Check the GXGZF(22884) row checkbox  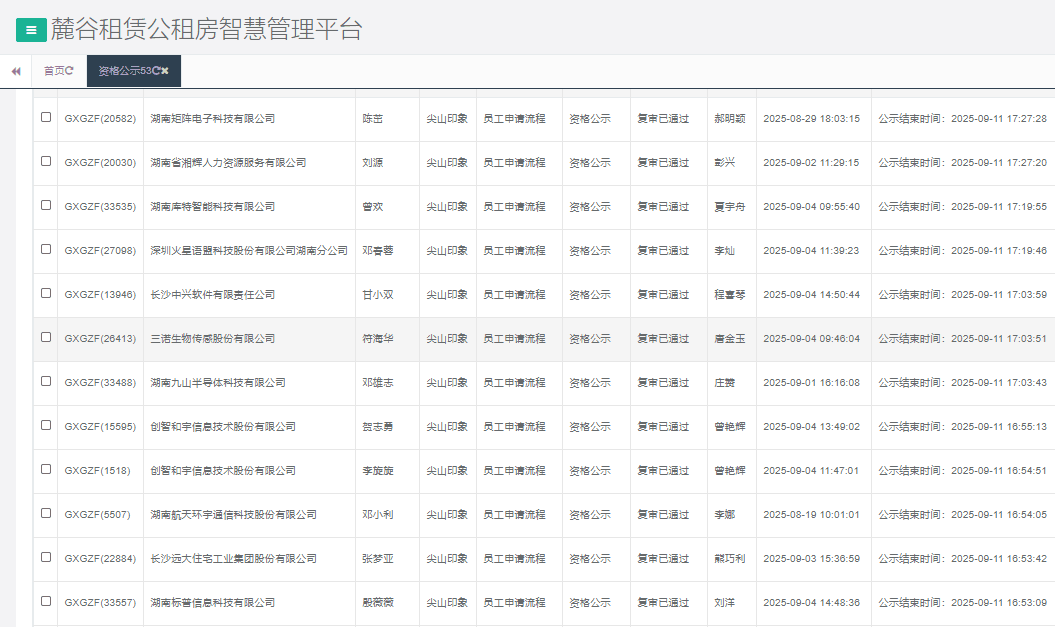[46, 557]
